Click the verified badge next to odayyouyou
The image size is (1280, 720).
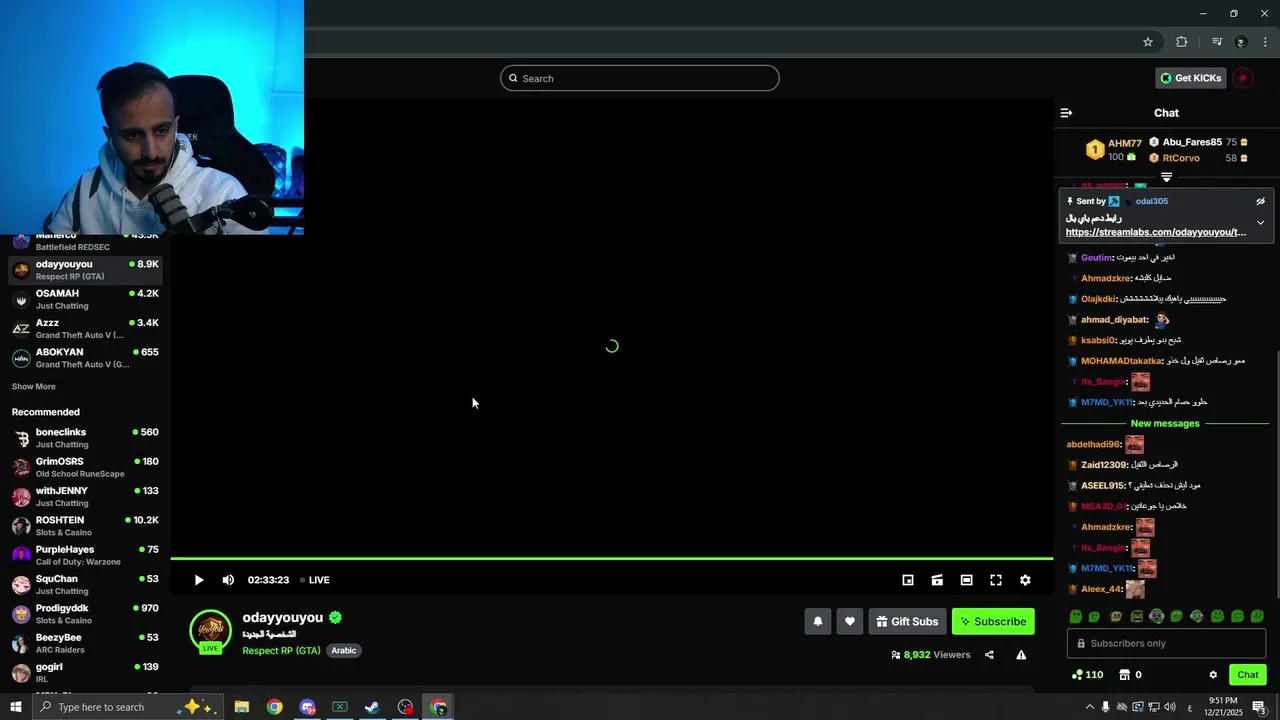[335, 618]
